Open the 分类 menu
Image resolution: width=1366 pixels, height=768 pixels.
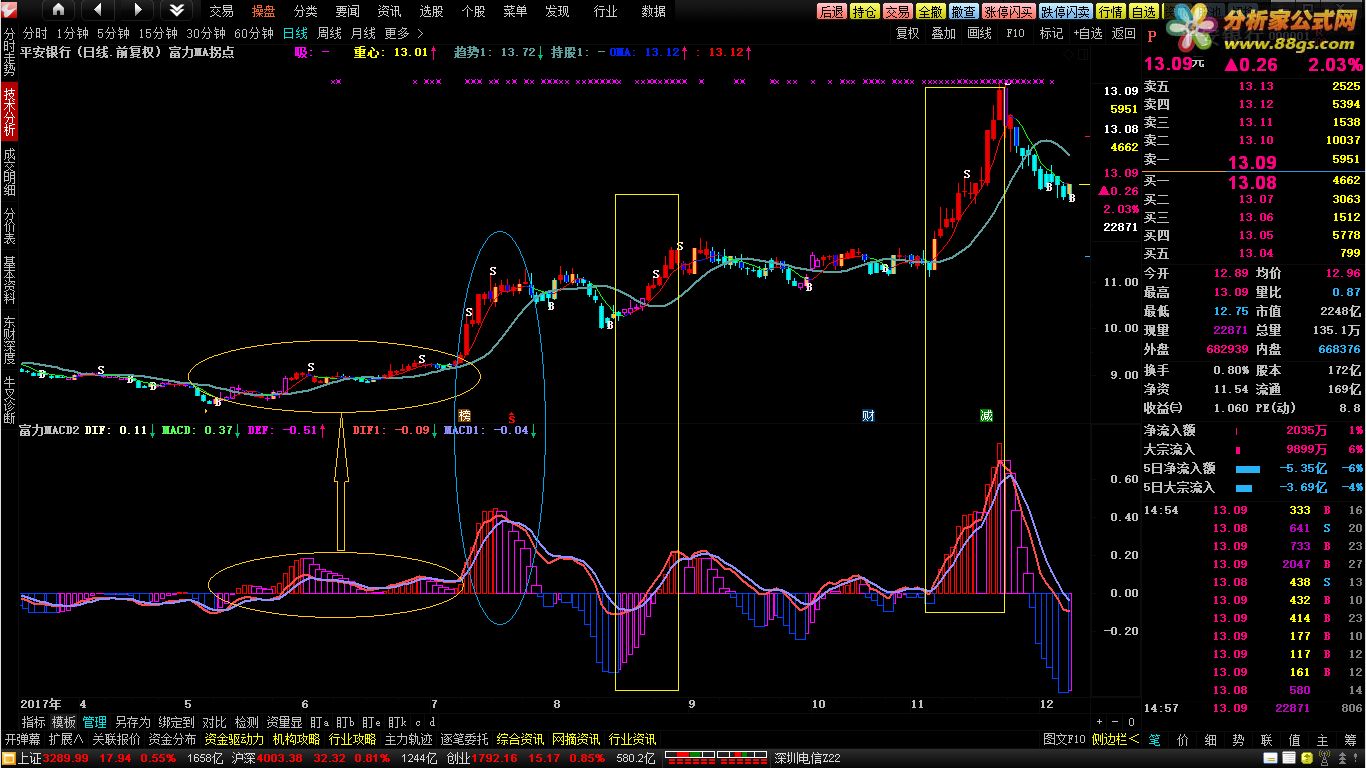click(305, 11)
